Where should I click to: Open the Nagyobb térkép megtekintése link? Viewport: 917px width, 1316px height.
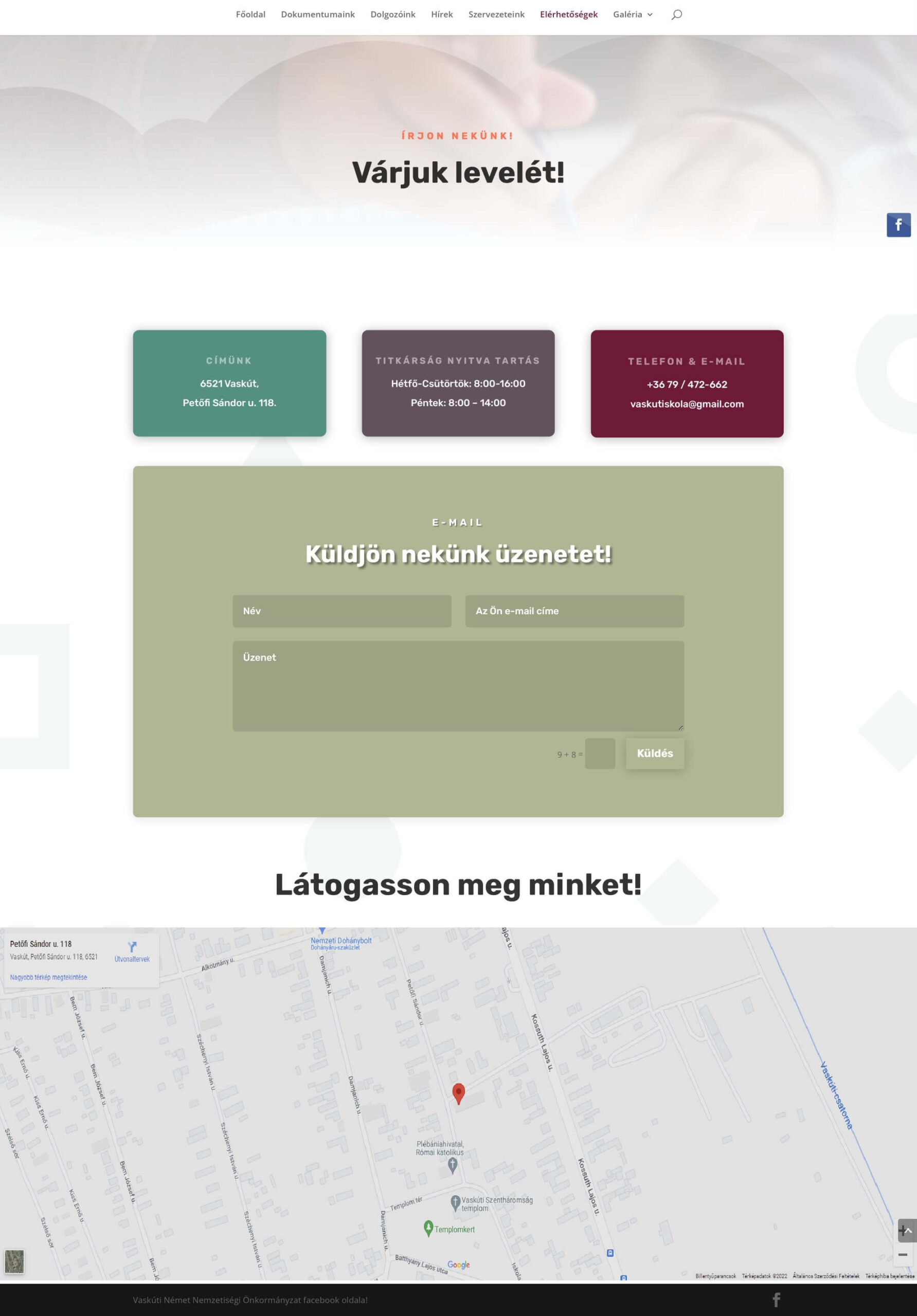point(49,977)
